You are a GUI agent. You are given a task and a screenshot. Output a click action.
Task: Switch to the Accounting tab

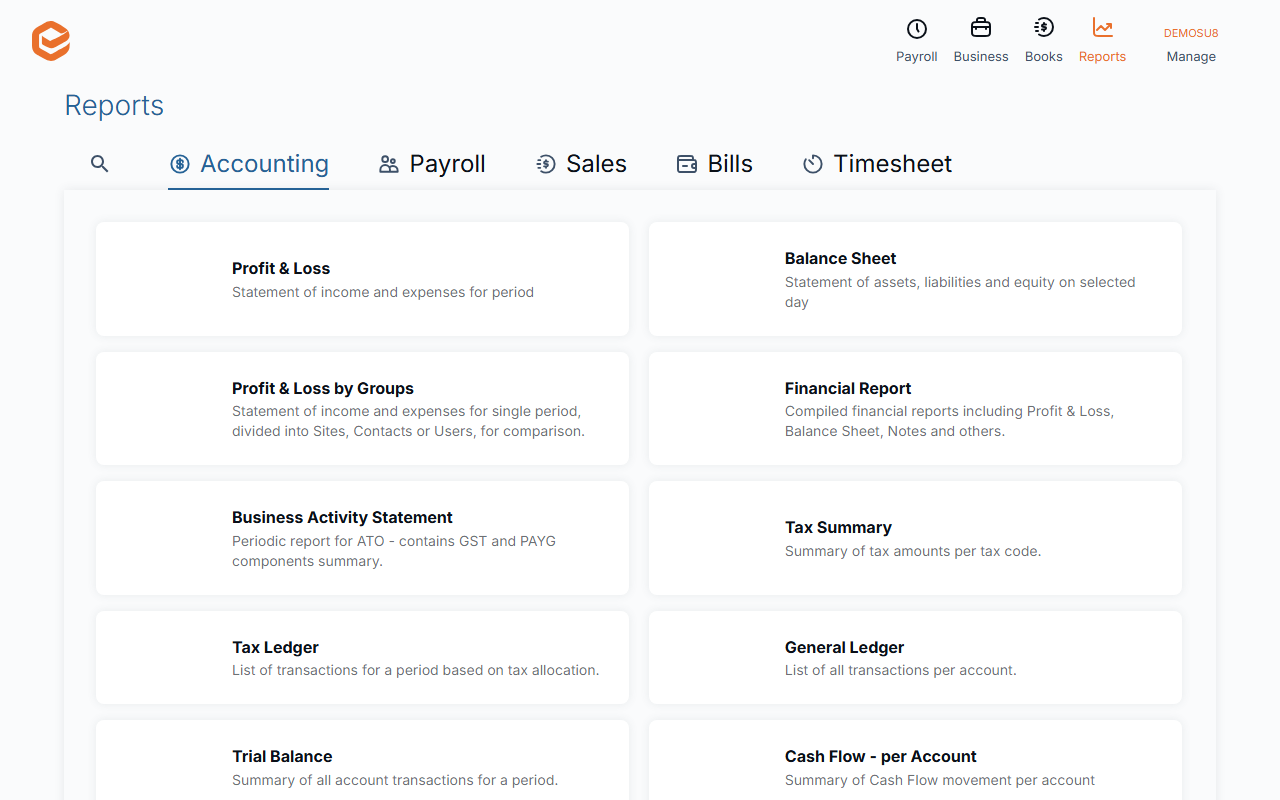click(249, 164)
